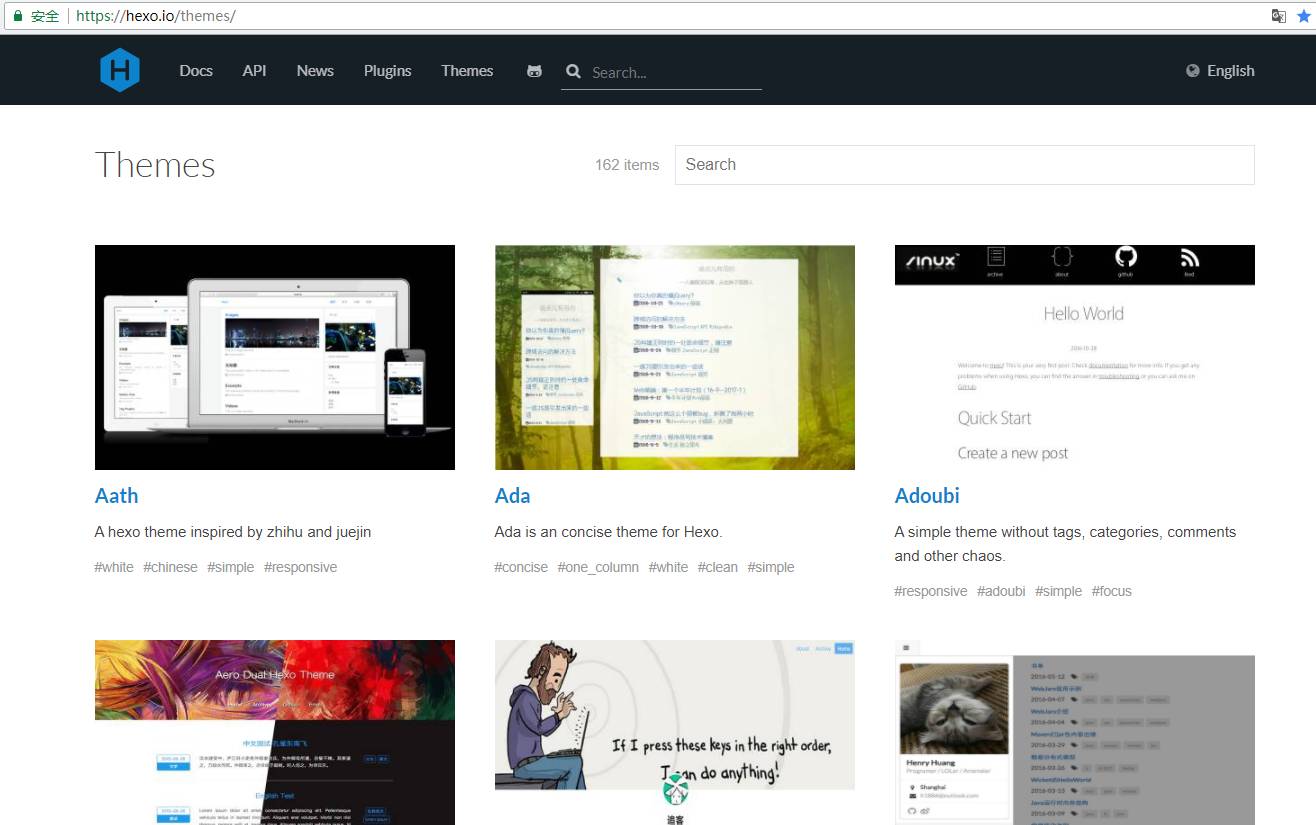Image resolution: width=1316 pixels, height=825 pixels.
Task: Filter by the #clean tag
Action: pos(718,567)
